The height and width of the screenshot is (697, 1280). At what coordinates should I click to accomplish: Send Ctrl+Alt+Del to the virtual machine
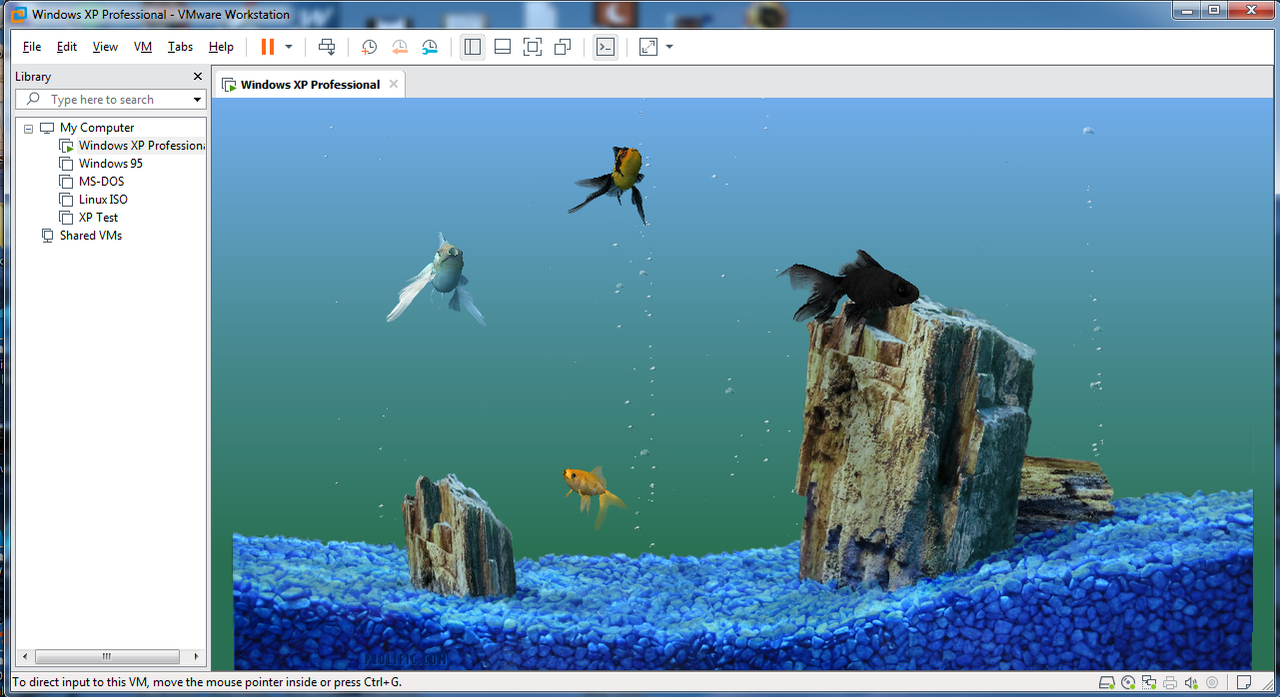(x=327, y=47)
